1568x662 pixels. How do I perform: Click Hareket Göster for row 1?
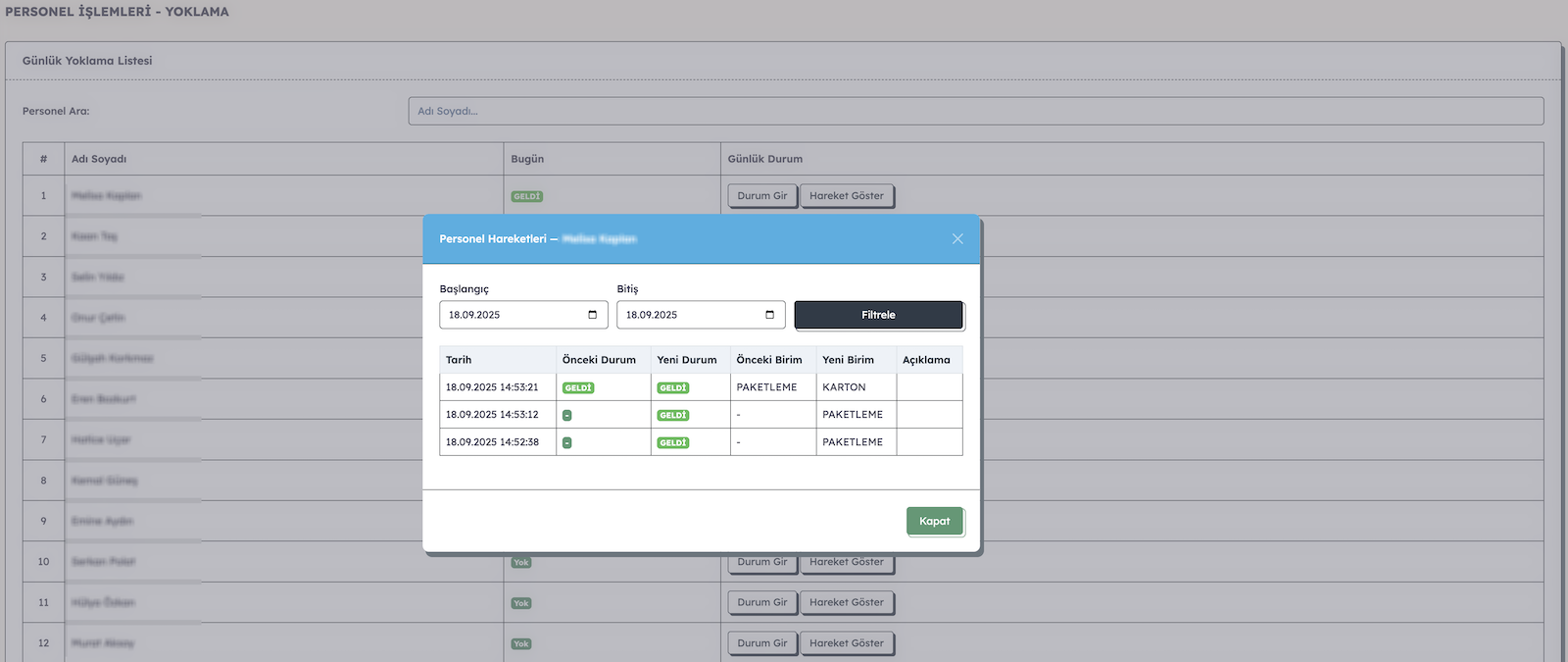pos(846,196)
